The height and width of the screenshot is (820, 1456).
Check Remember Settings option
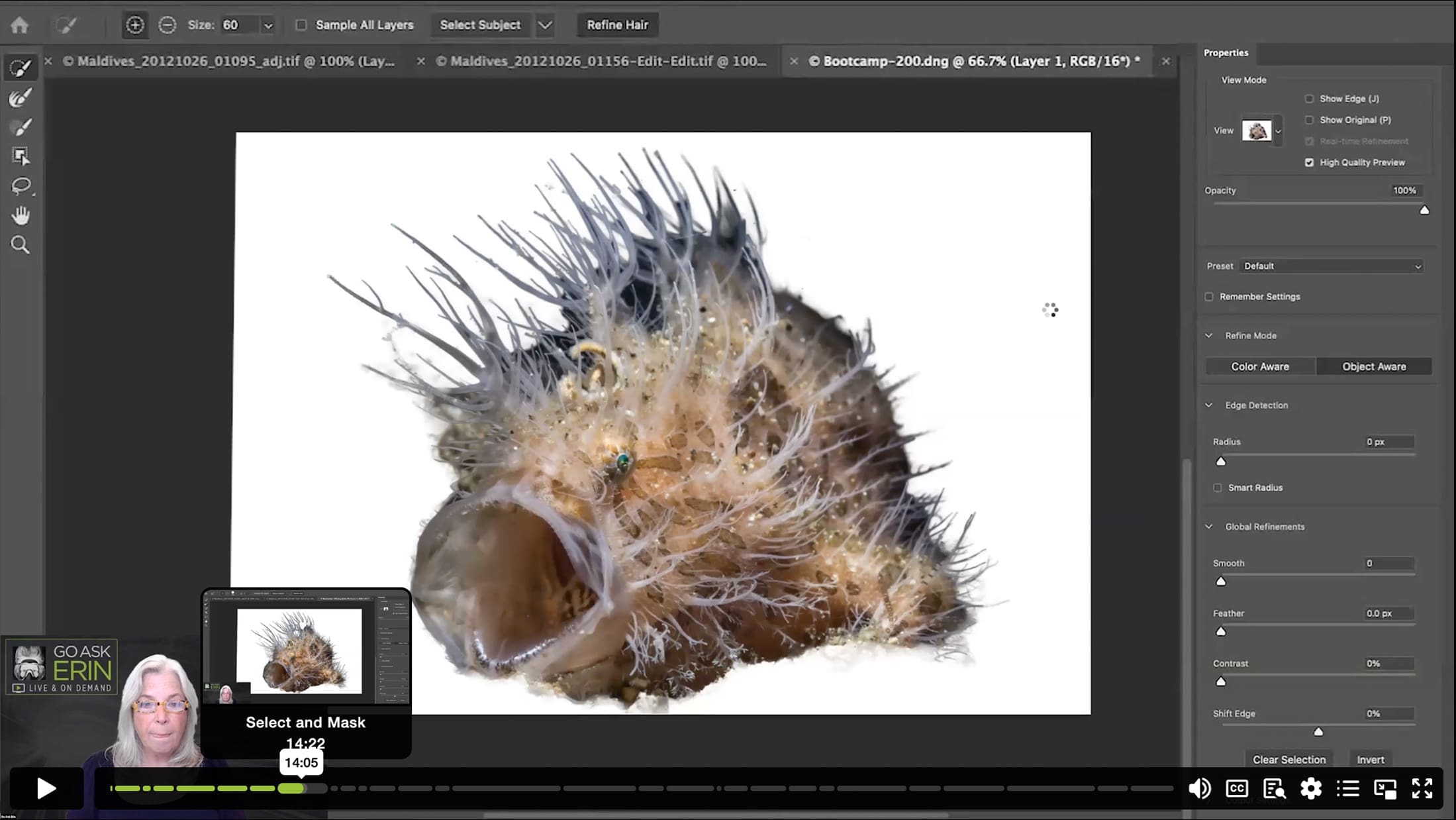1209,297
